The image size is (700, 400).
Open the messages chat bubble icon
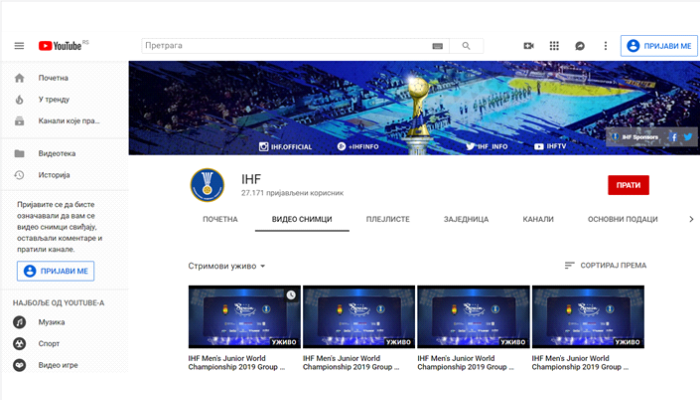click(579, 46)
